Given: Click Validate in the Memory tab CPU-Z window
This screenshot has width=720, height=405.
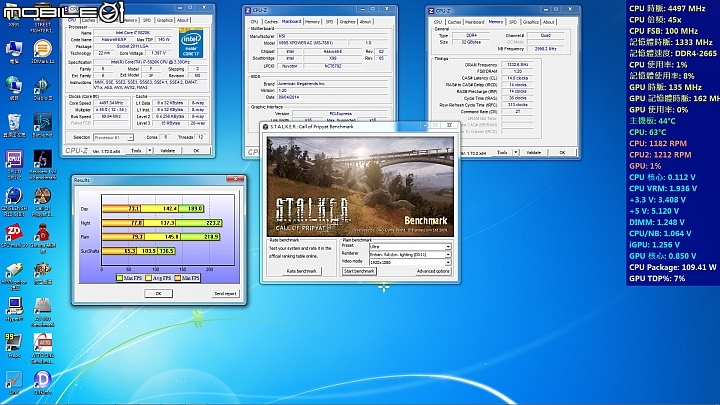Looking at the screenshot, I should (x=534, y=152).
